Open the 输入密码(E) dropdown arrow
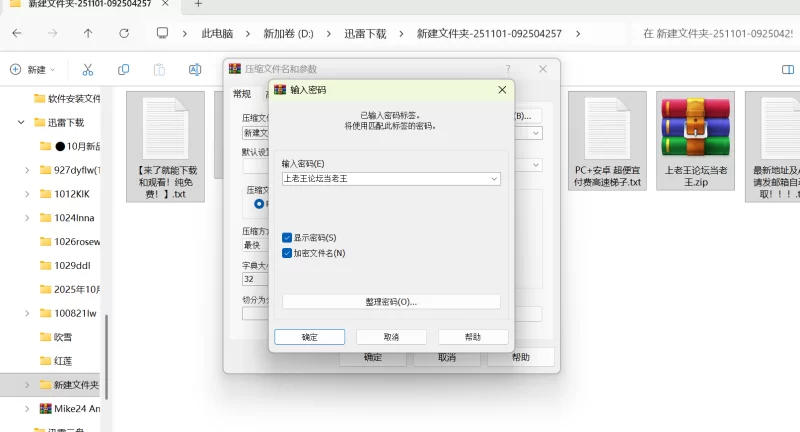Screen dimensions: 800x432 pos(494,179)
